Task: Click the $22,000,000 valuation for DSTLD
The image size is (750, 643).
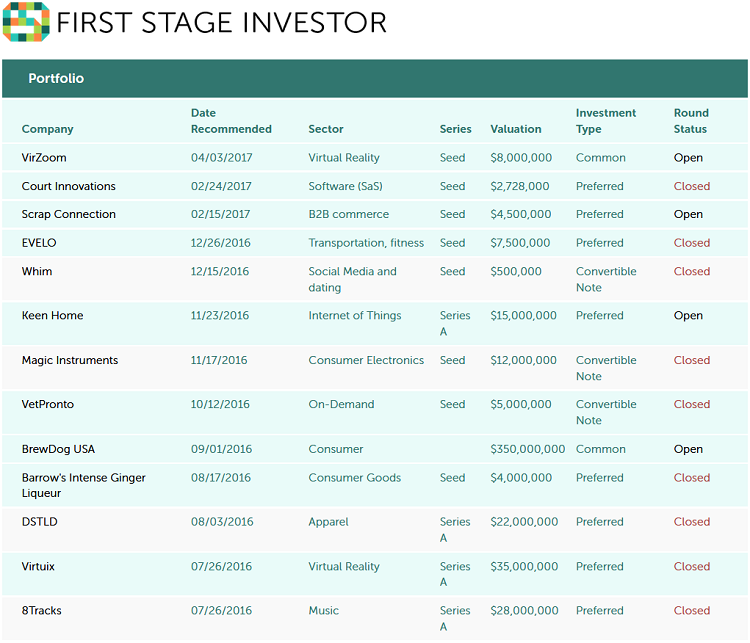Action: pyautogui.click(x=524, y=522)
